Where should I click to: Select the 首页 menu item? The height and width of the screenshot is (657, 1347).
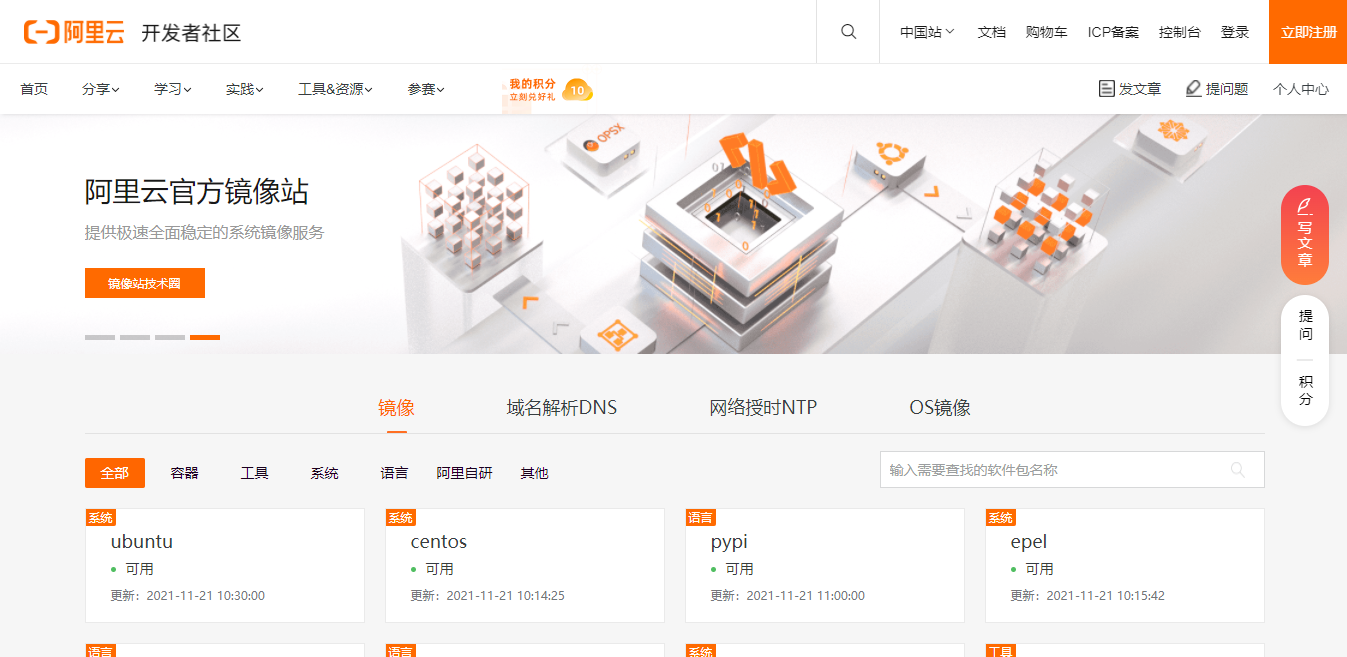click(33, 88)
